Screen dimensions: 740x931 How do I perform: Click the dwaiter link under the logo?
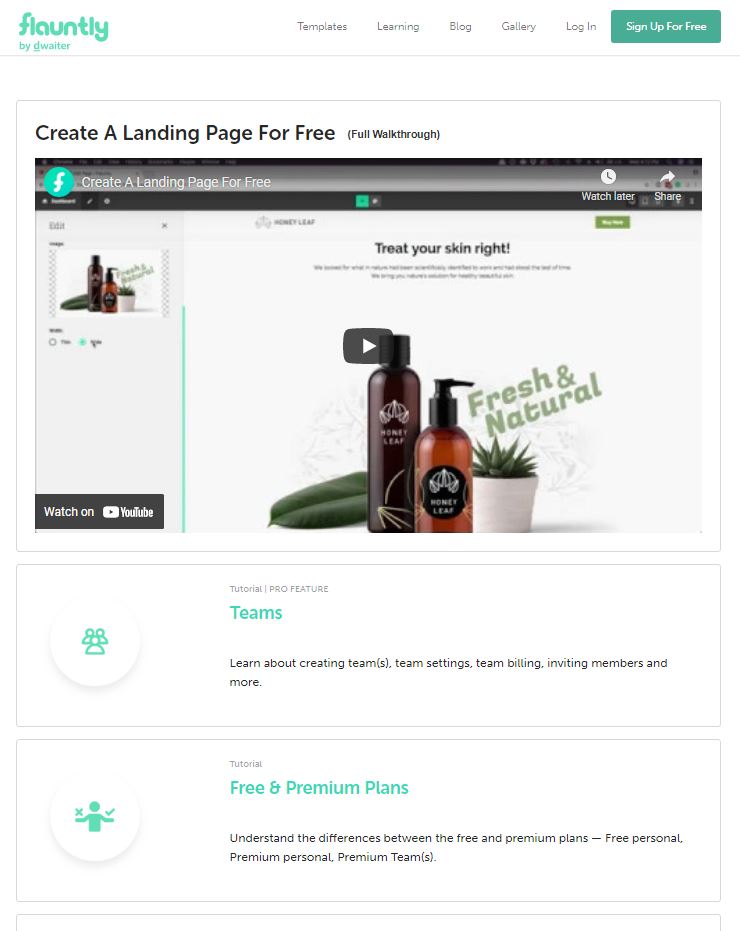click(x=52, y=46)
